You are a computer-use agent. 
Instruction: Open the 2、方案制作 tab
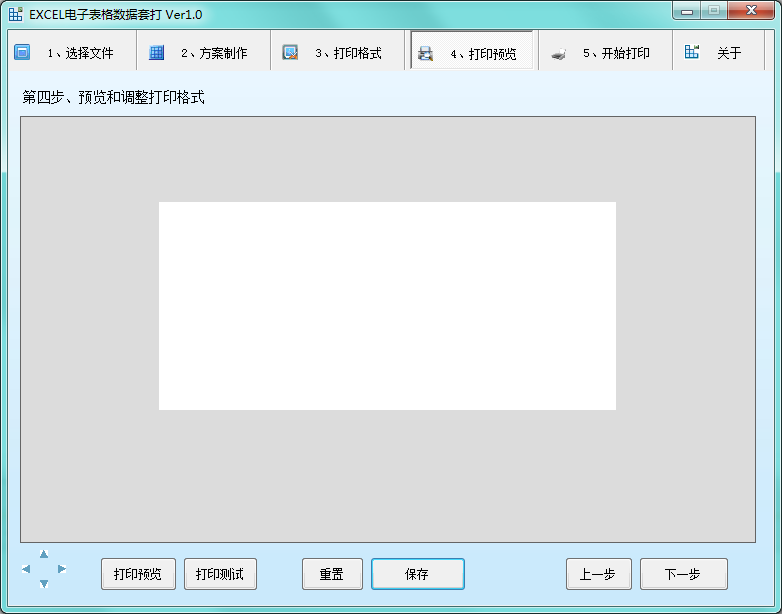[x=203, y=50]
